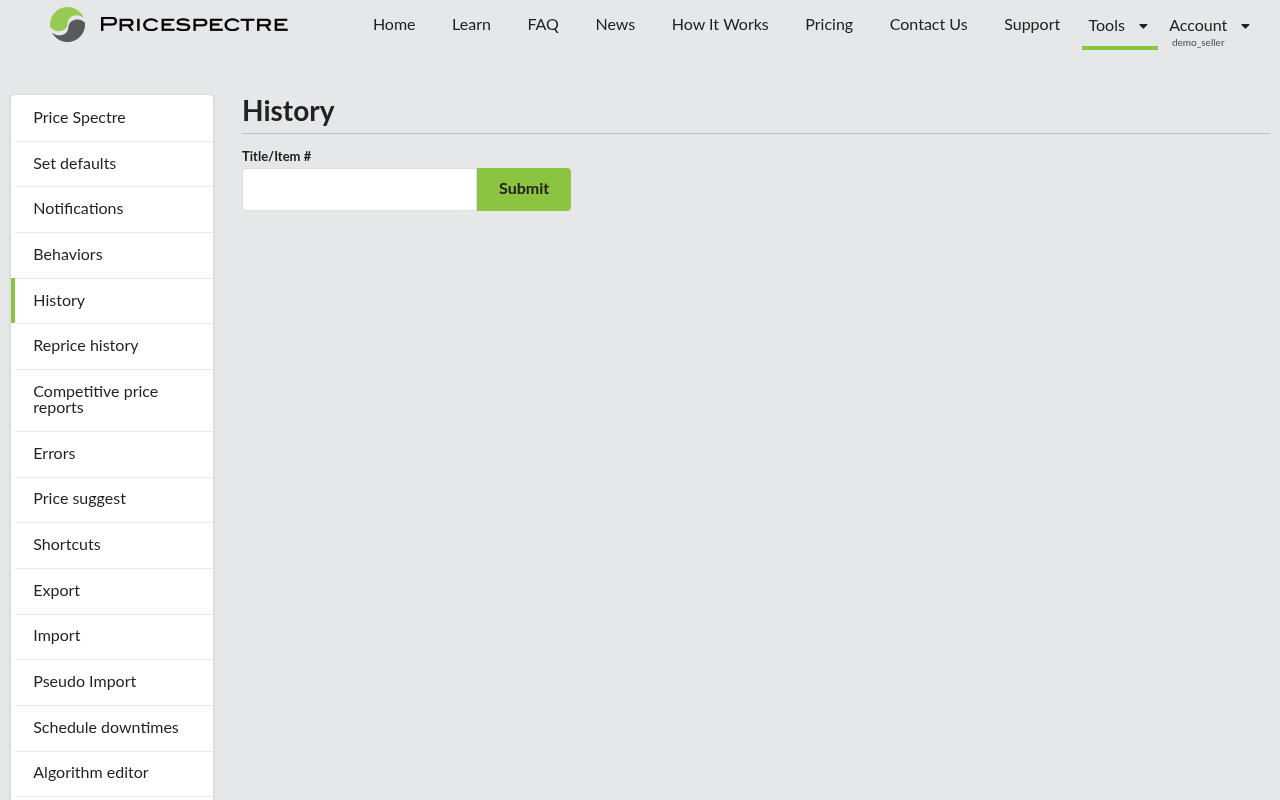Open Schedule downtimes settings
1280x800 pixels.
pos(106,728)
